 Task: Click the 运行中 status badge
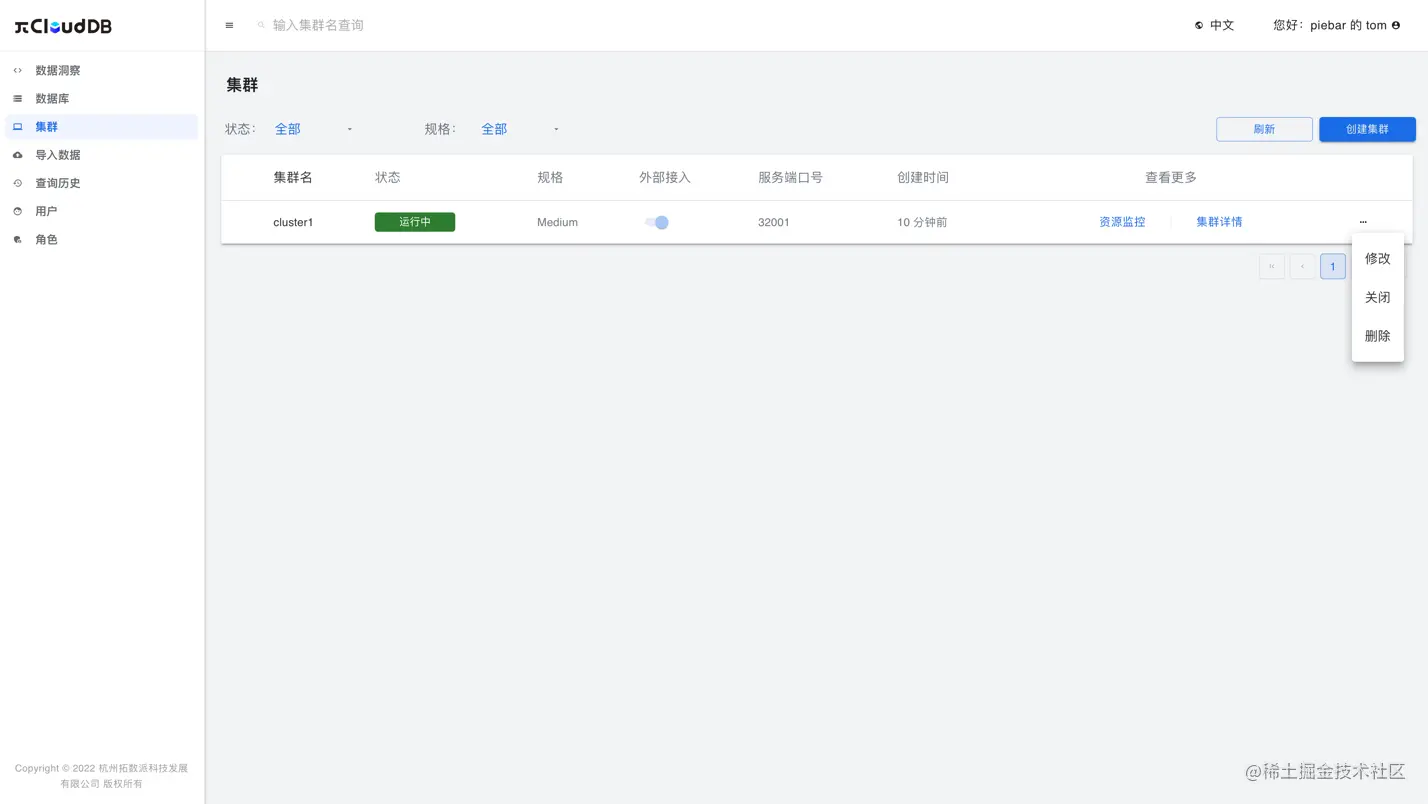point(415,222)
